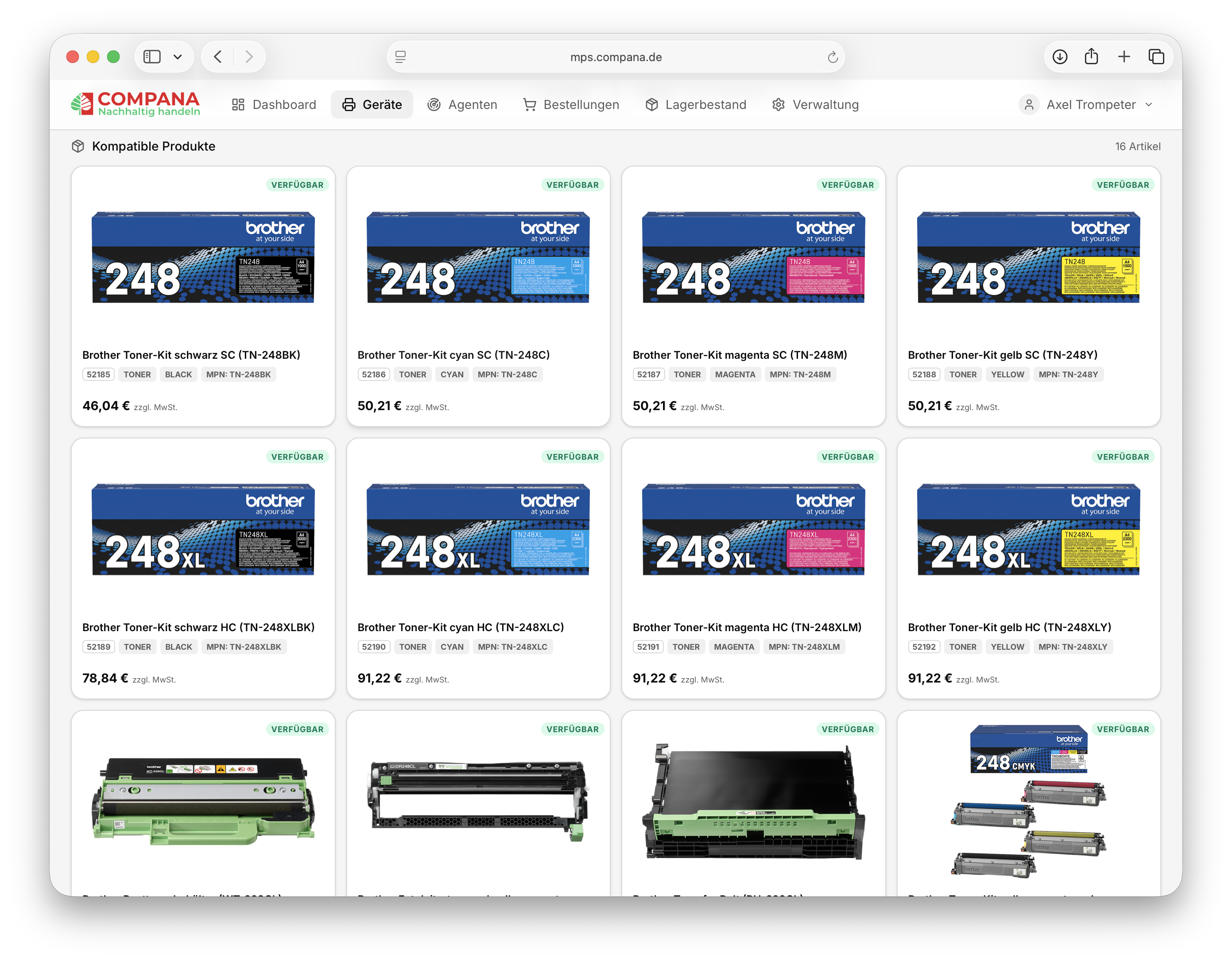The image size is (1232, 962).
Task: Open Brother Toner-Kit gelb HC (TN-248XLY) title
Action: [1009, 627]
